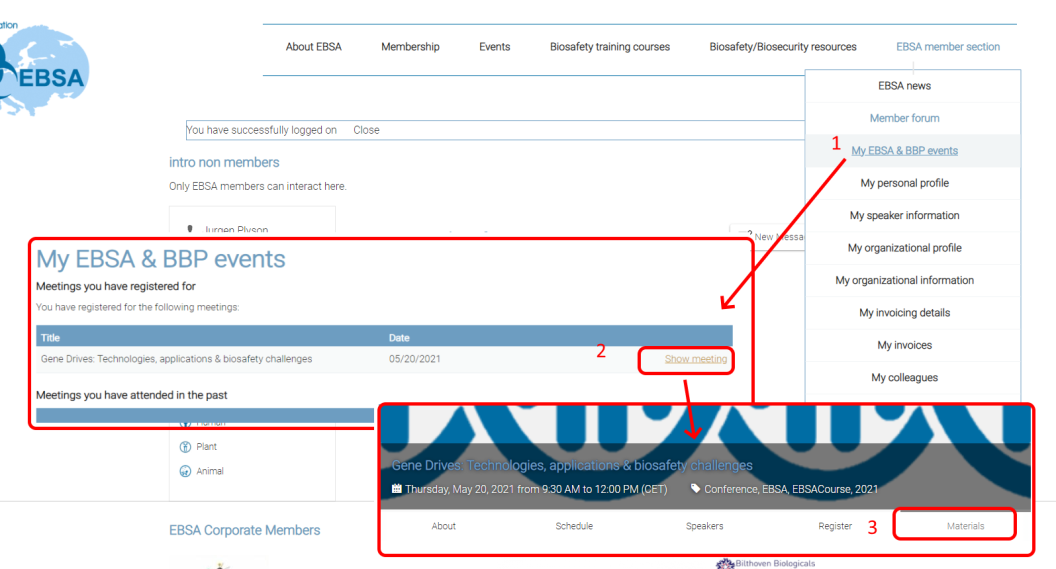
Task: Open My invoicing details
Action: click(904, 312)
